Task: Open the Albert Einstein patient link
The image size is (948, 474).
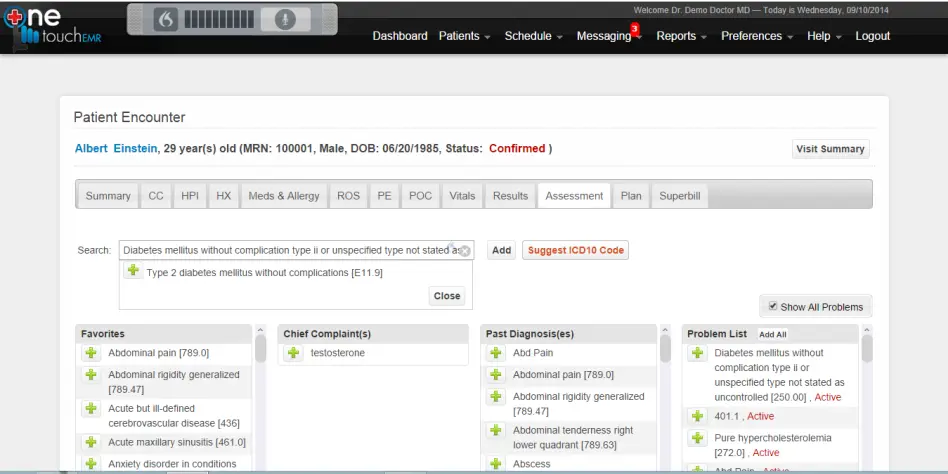Action: point(115,148)
